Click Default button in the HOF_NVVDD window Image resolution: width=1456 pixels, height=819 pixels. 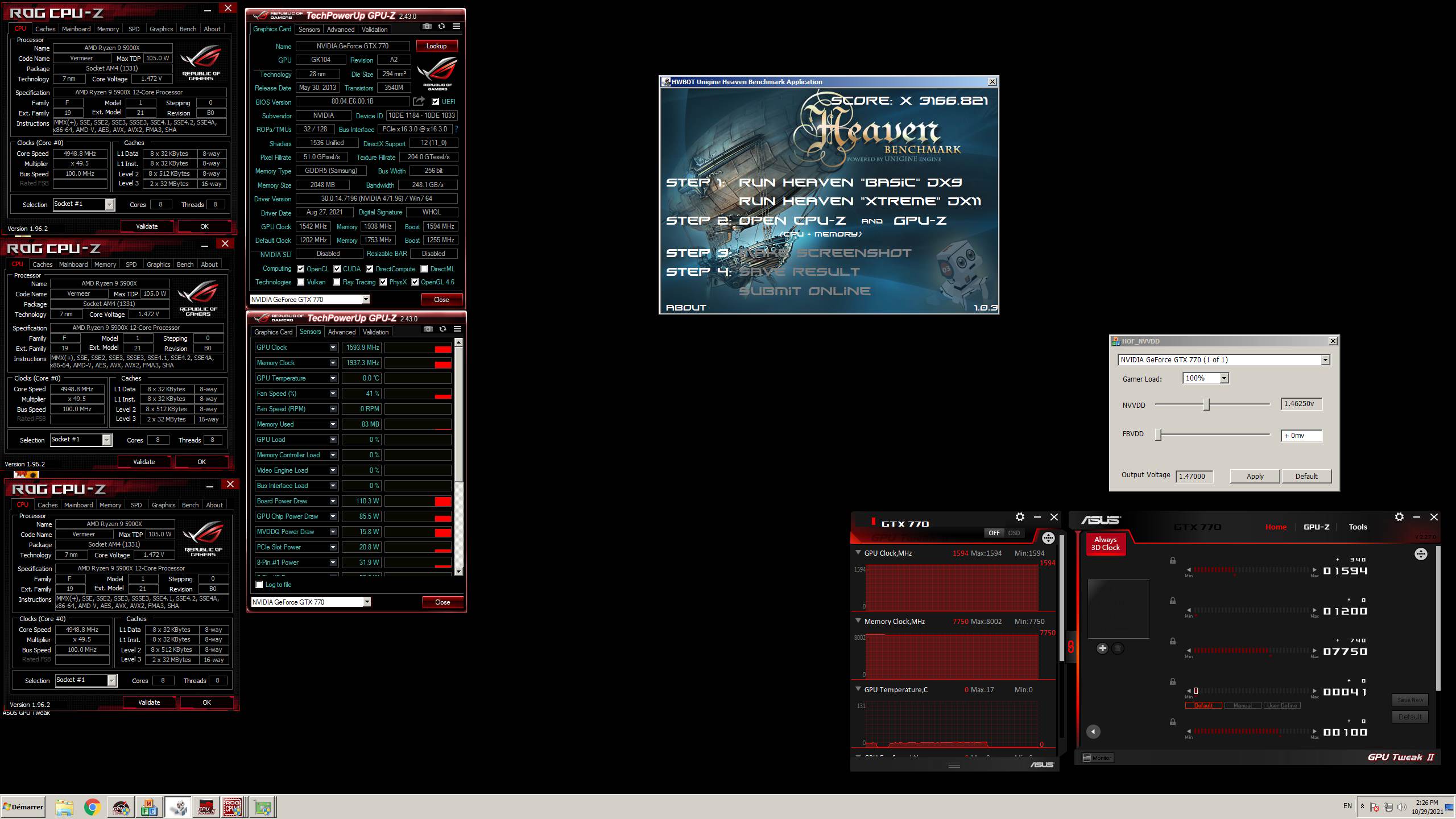1306,477
